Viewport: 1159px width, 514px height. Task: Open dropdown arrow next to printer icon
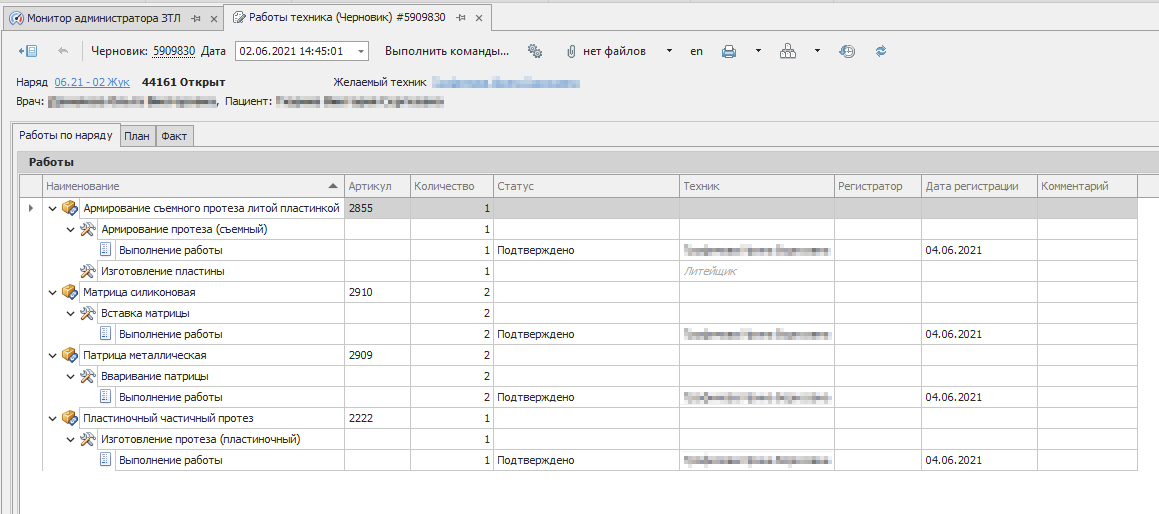pos(758,51)
